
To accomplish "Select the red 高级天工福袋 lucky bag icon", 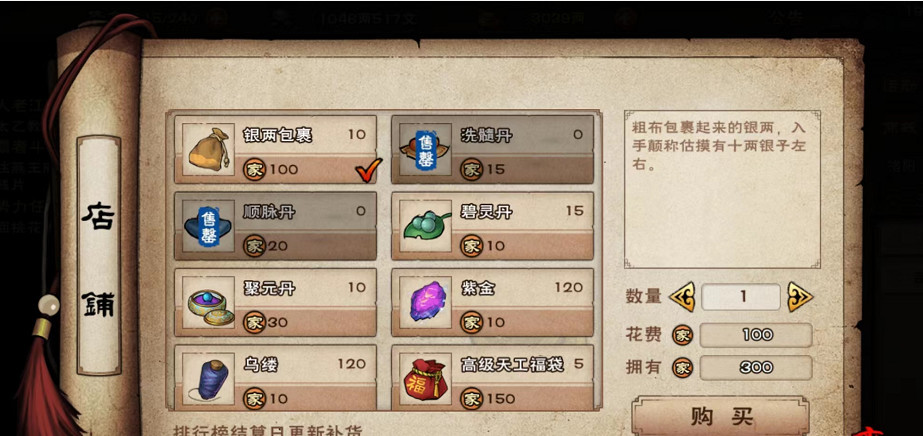I will pos(426,378).
